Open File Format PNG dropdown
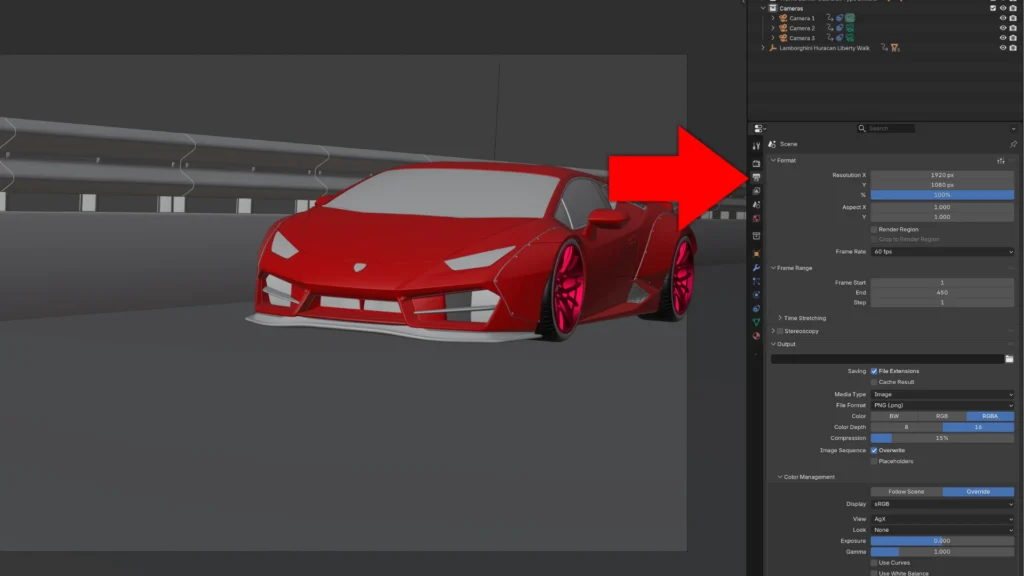This screenshot has width=1024, height=576. pos(942,406)
